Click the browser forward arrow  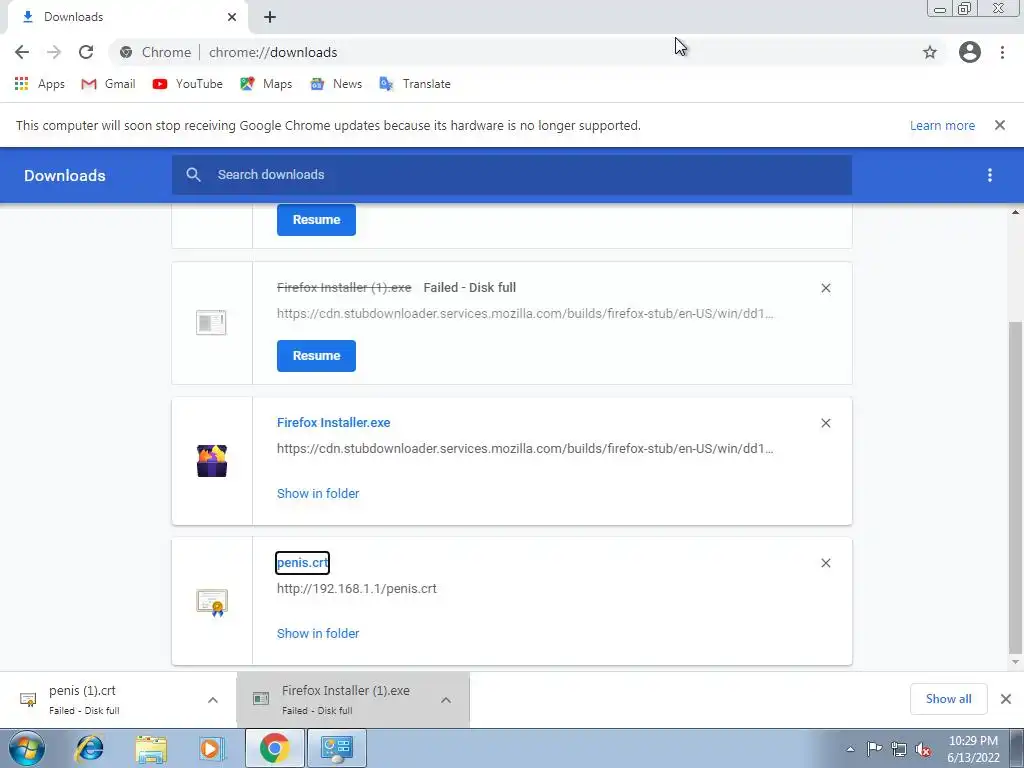coord(54,52)
